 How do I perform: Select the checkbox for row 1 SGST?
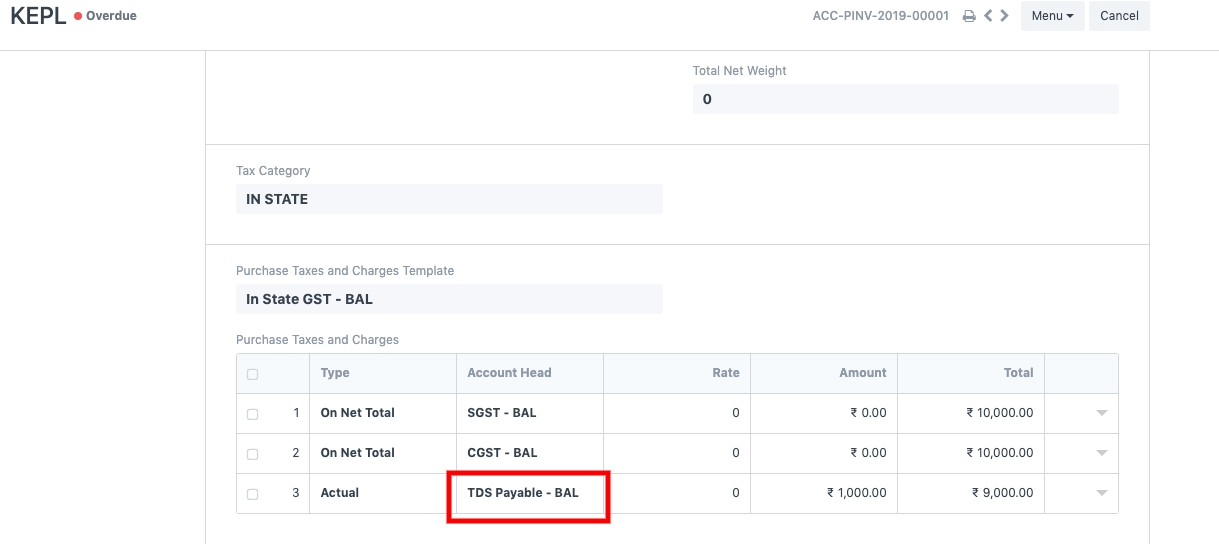(252, 414)
